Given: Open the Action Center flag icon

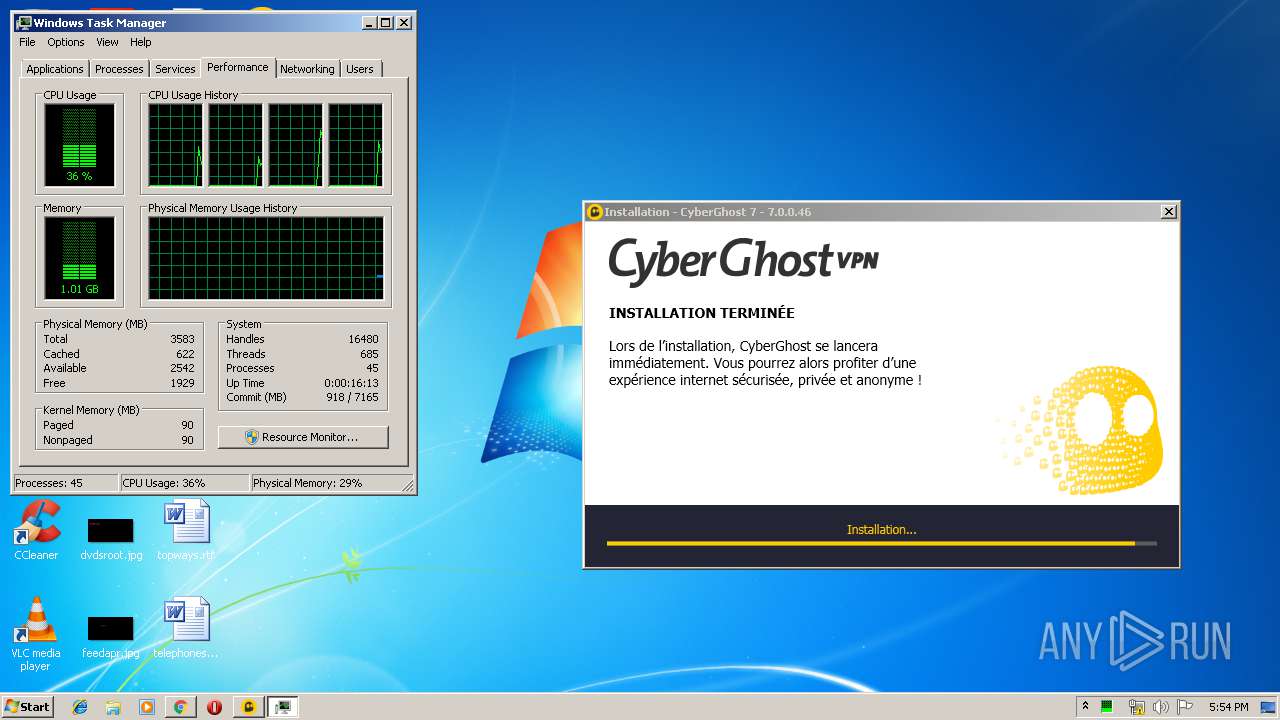Looking at the screenshot, I should [1185, 707].
